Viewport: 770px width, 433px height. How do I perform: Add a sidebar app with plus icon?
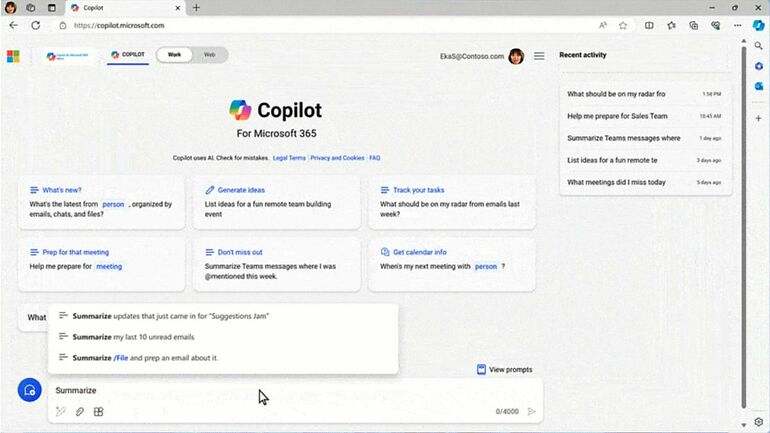pos(759,118)
